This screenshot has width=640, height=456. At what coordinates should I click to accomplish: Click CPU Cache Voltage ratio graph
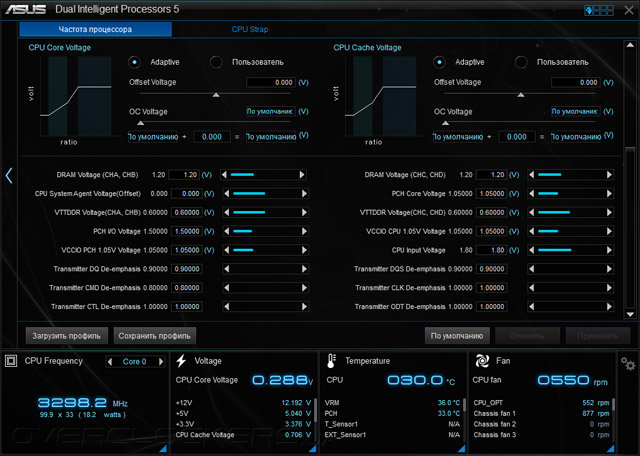pos(381,96)
